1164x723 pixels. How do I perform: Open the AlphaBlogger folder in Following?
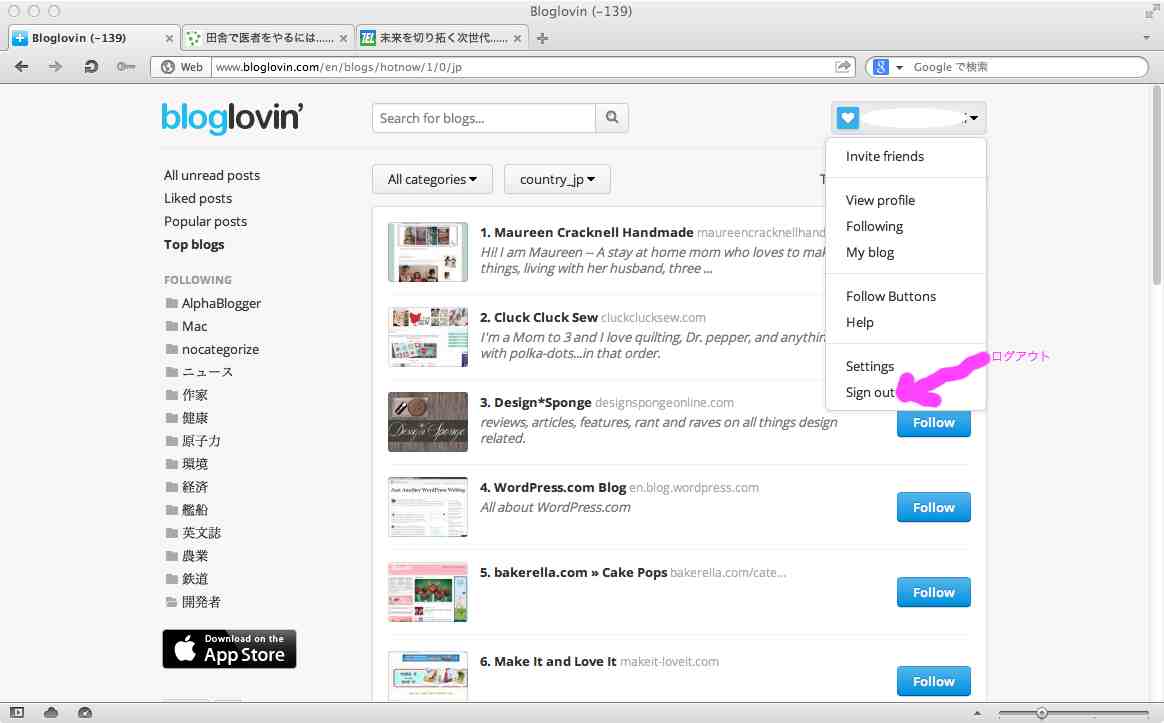coord(221,303)
